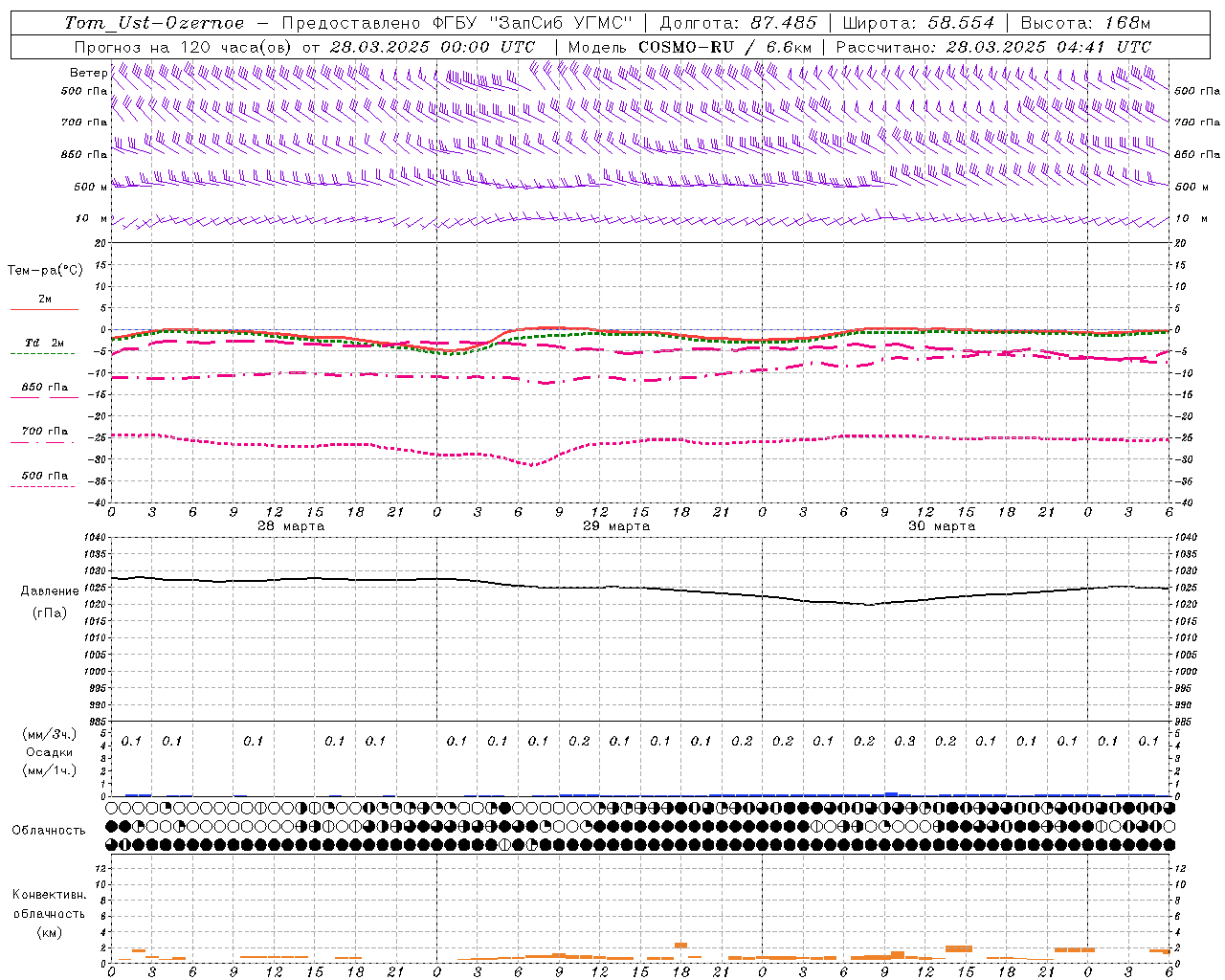Click the 'Тем-ра(°C)' temperature panel label
1225x980 pixels.
45,271
